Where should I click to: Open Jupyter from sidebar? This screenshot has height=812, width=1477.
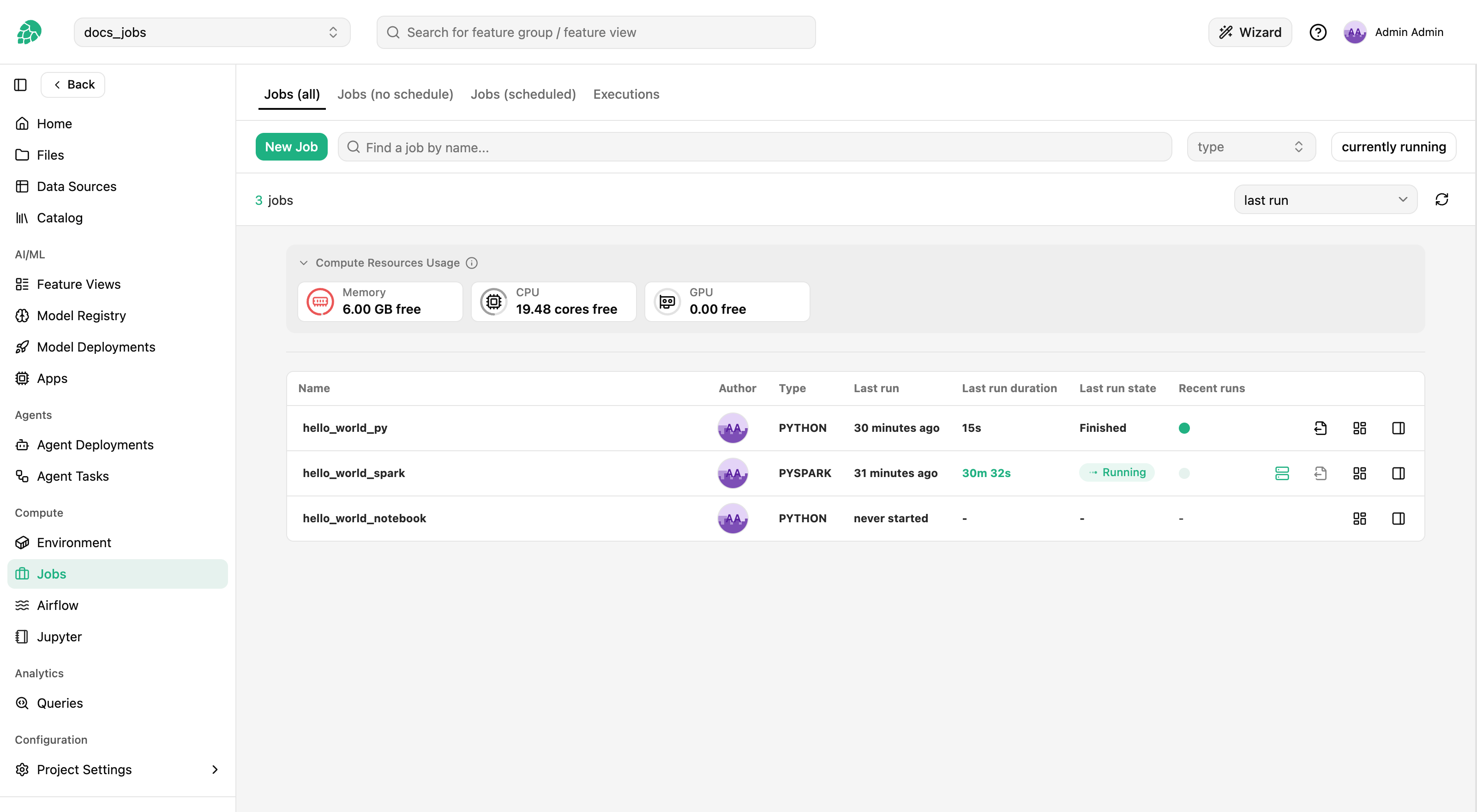pos(59,637)
